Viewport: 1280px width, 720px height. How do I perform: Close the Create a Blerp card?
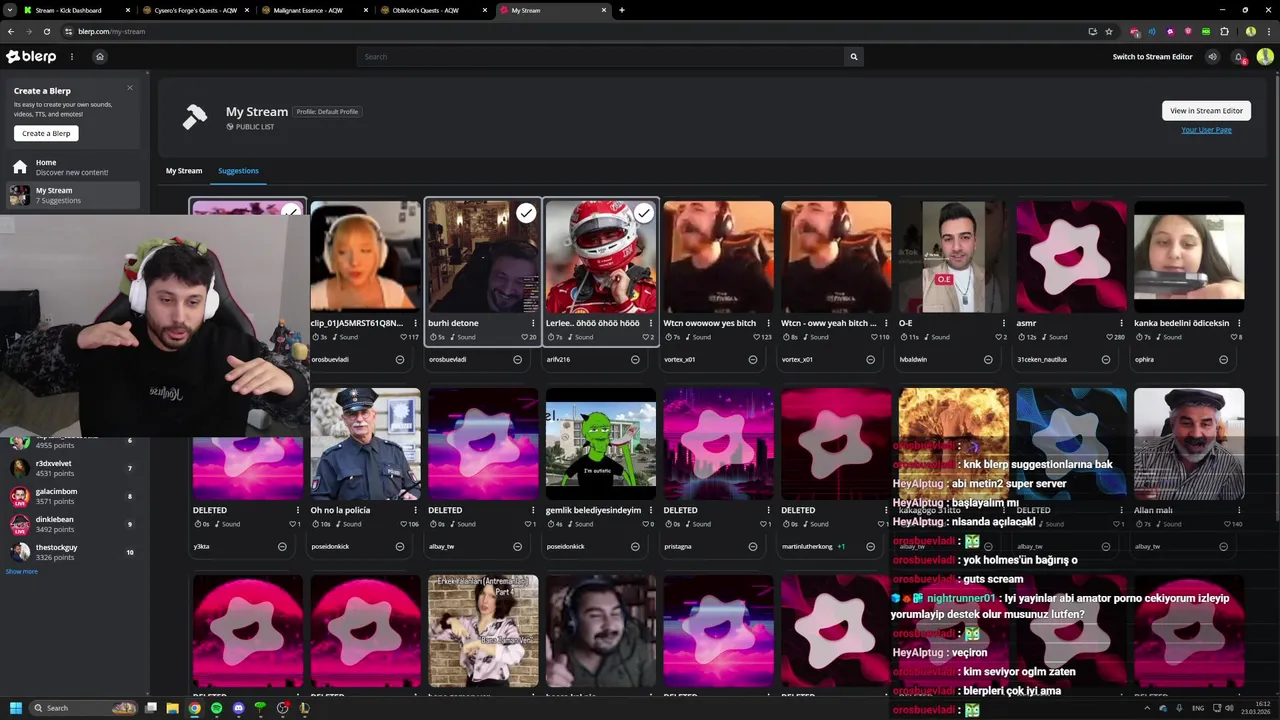130,88
